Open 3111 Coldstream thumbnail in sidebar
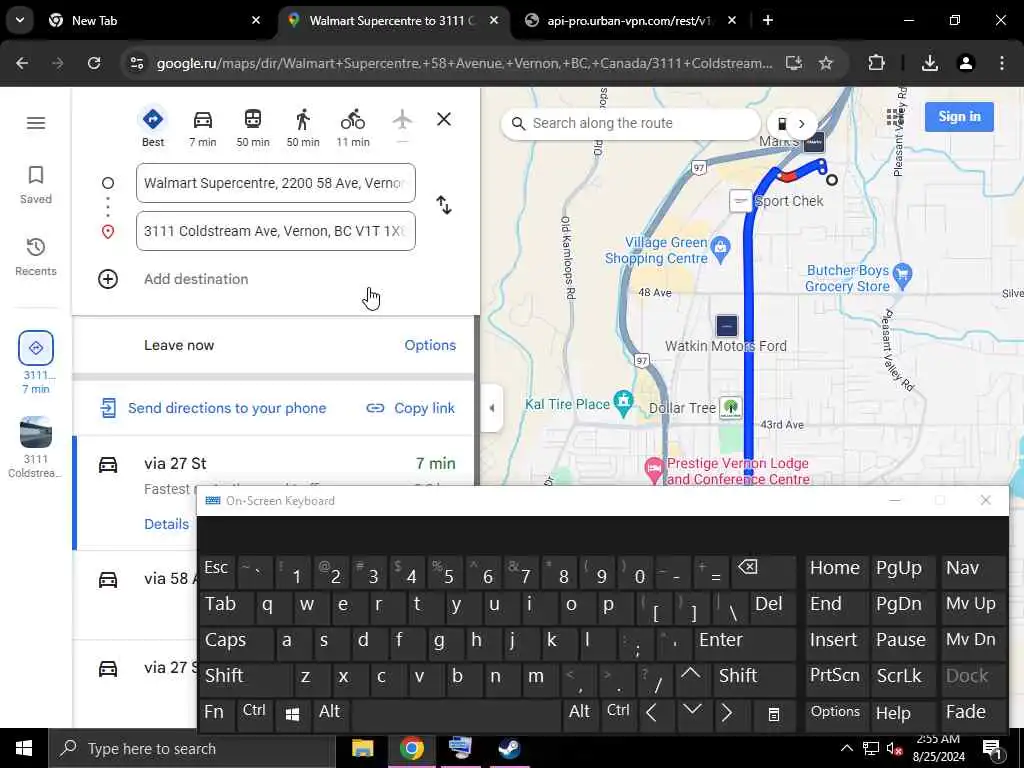This screenshot has height=768, width=1024. [36, 433]
